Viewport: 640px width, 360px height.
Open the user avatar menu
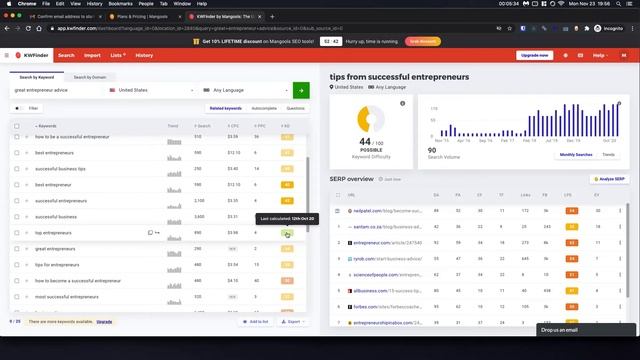click(x=624, y=55)
